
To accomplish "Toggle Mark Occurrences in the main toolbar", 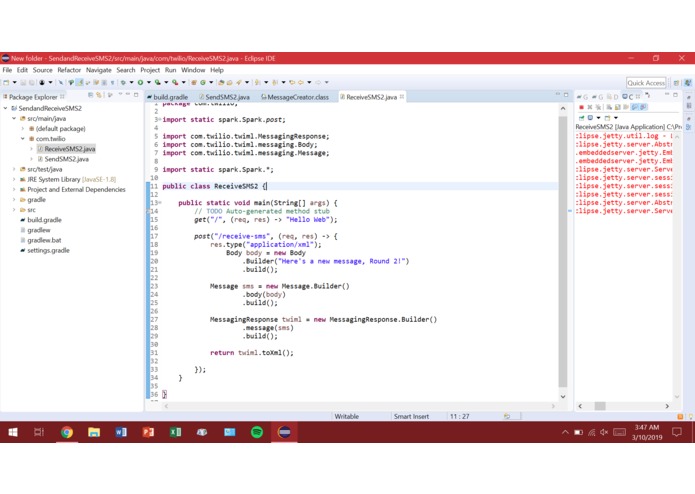I will tap(79, 82).
